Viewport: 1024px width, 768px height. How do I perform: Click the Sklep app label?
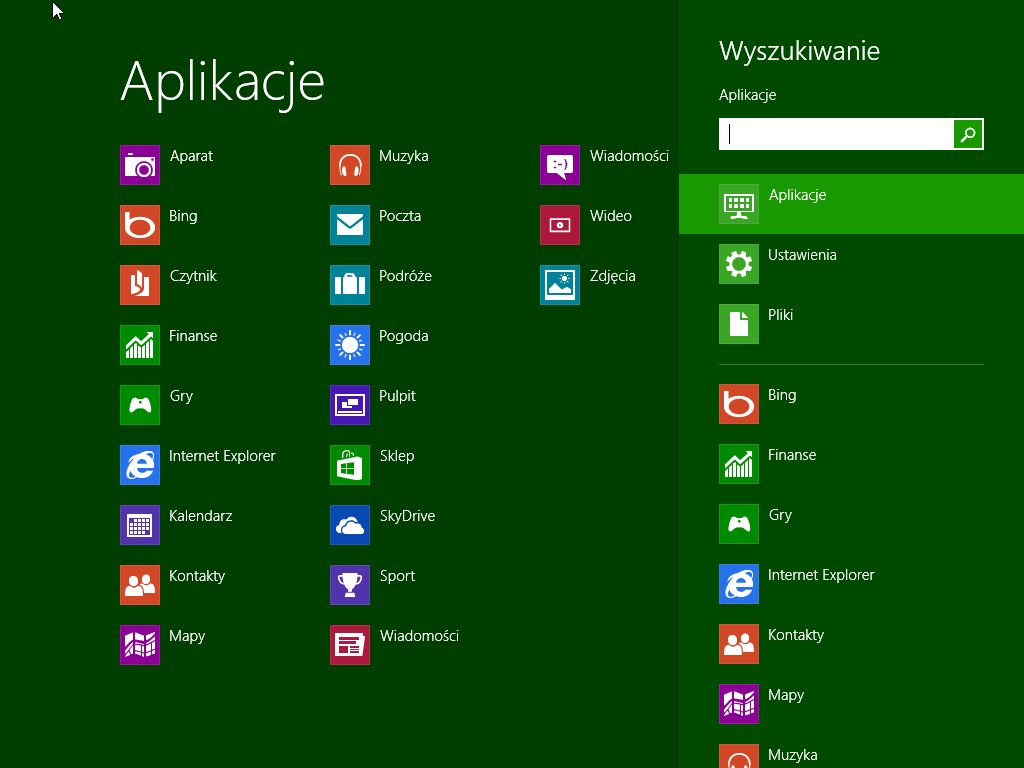tap(397, 456)
